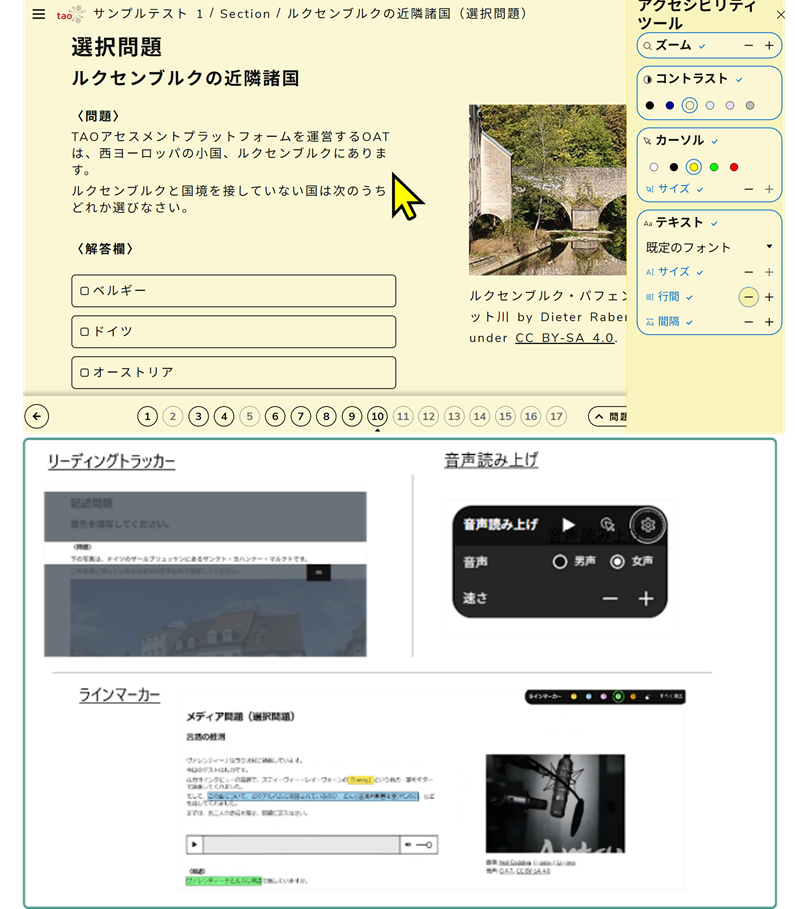Go back with the left arrow button
Image resolution: width=795 pixels, height=909 pixels.
click(x=36, y=417)
